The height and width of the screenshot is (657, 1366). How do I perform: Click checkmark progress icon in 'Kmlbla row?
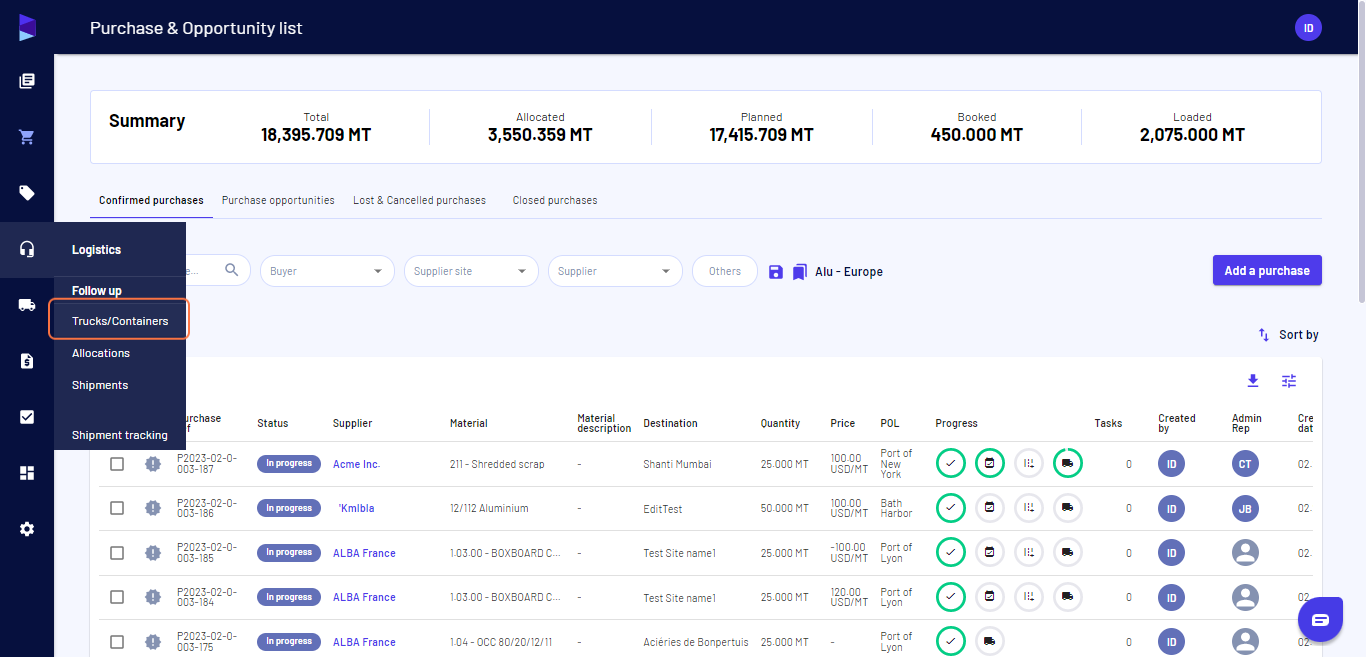point(951,508)
